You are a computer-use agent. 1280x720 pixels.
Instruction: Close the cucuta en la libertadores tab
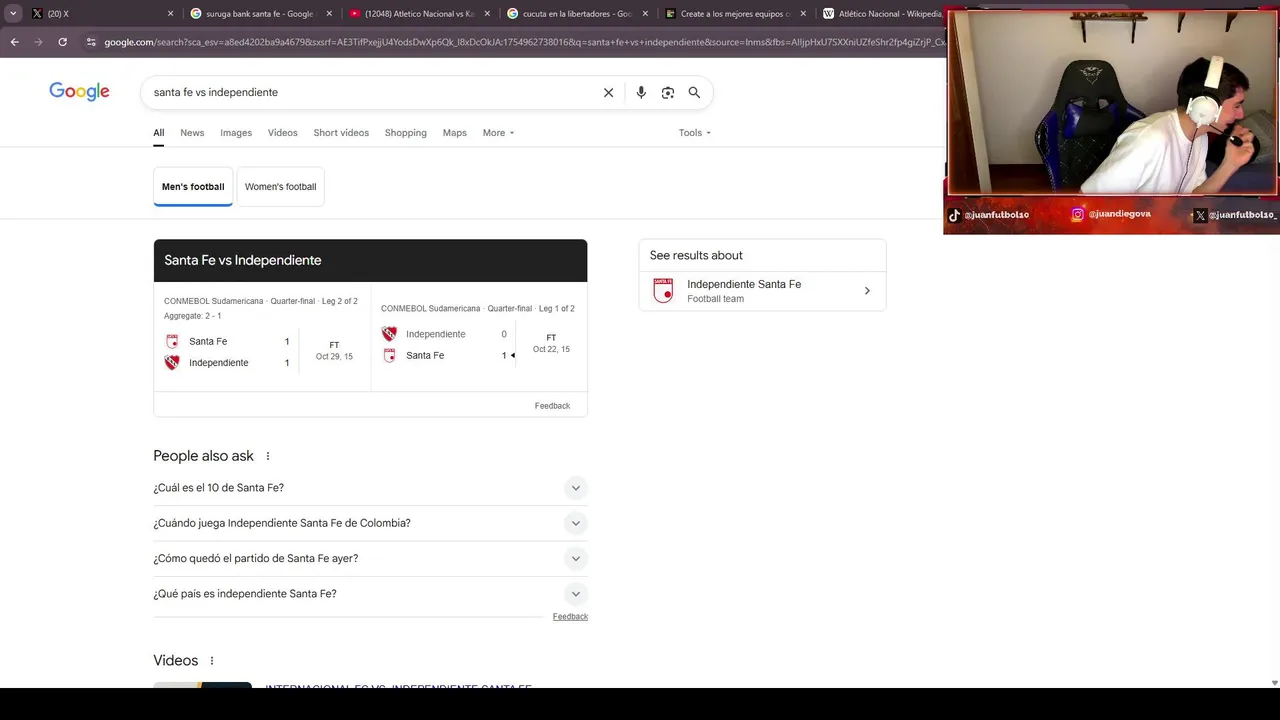coord(645,14)
